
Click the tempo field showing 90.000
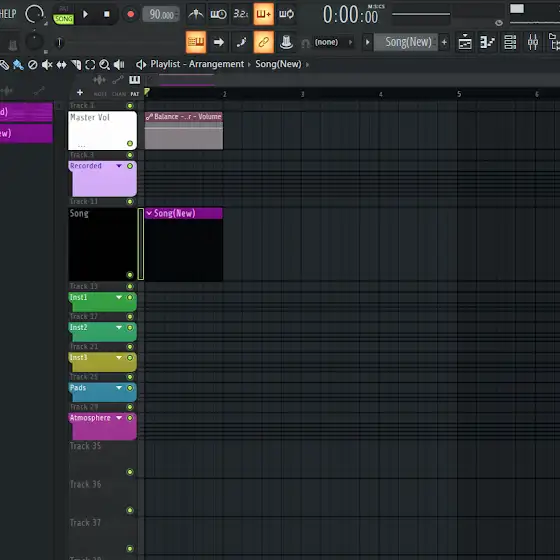[x=161, y=14]
